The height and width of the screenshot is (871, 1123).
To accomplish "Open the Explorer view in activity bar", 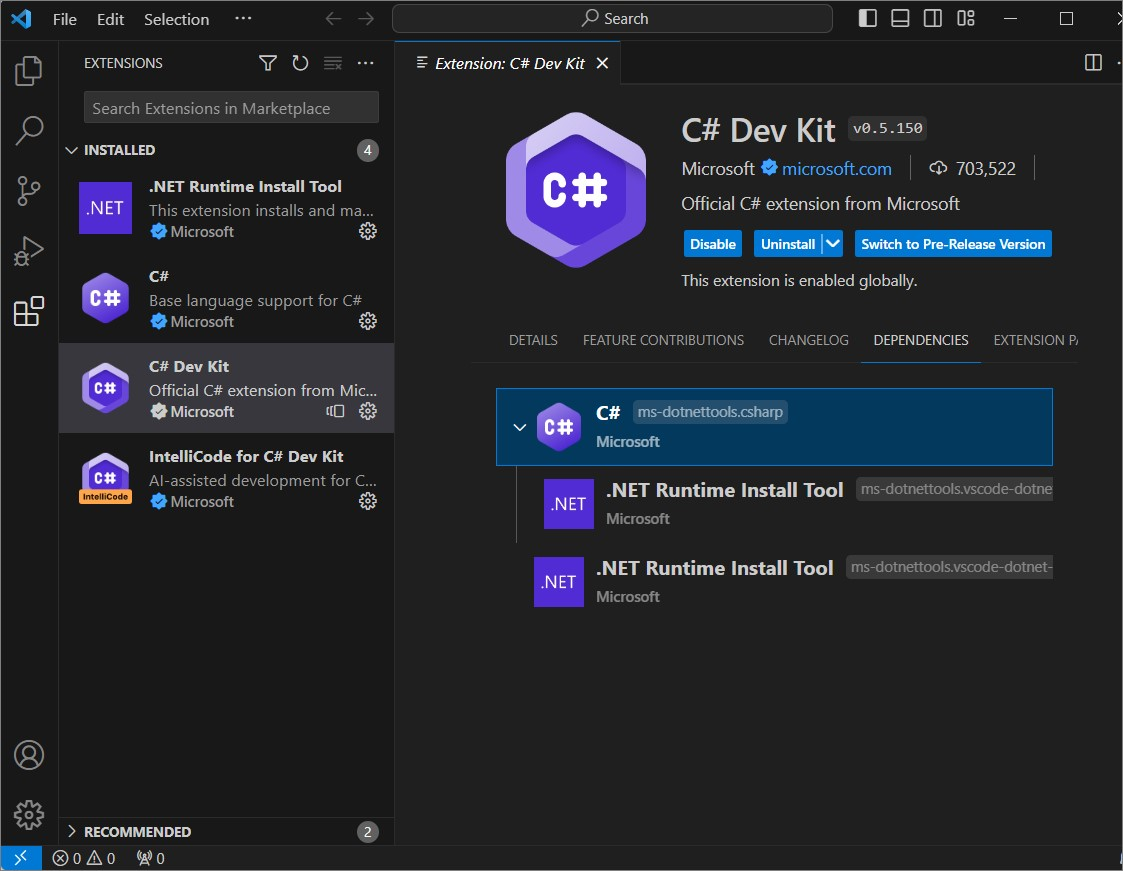I will (x=29, y=70).
